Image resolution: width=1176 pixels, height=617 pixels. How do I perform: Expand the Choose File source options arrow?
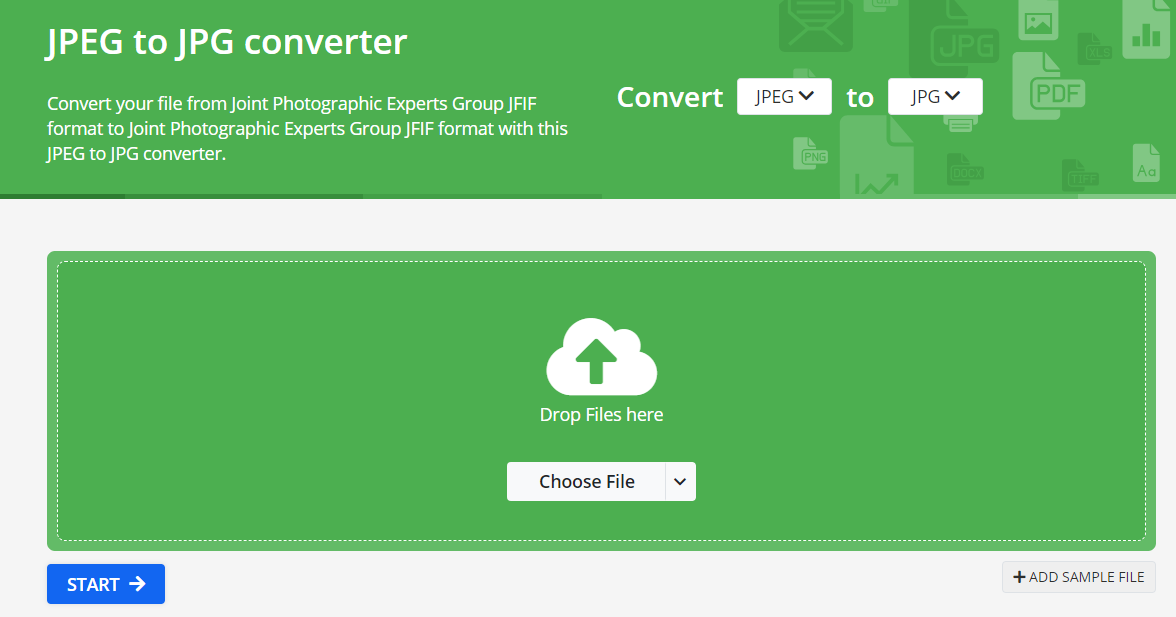pos(680,482)
